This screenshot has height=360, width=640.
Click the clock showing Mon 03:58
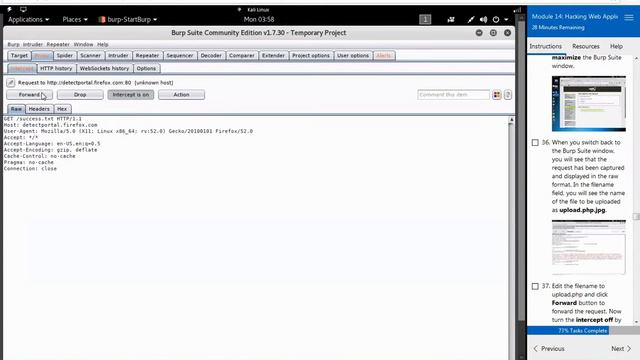point(259,19)
